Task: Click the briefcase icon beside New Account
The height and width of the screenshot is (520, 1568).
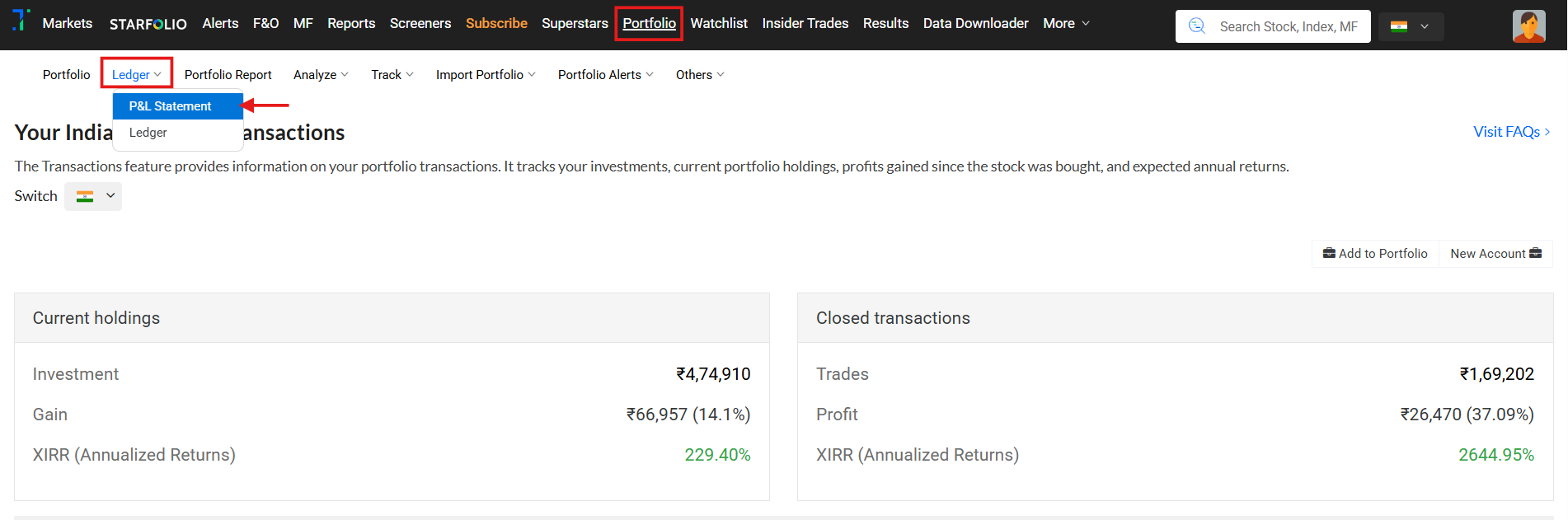Action: (x=1535, y=254)
